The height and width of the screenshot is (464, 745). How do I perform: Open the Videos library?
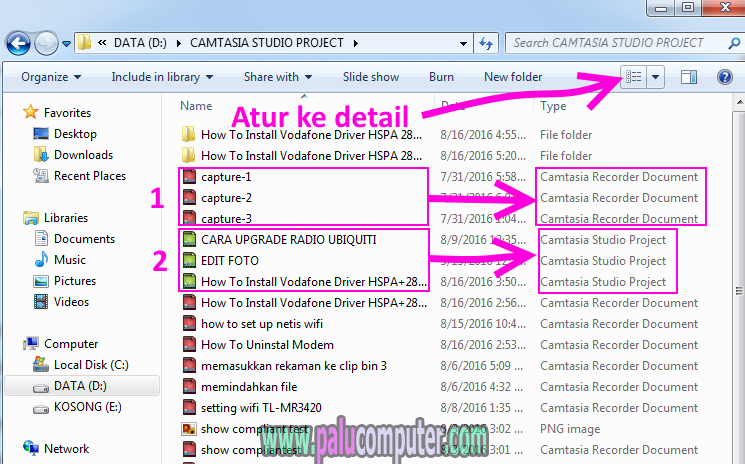click(71, 302)
